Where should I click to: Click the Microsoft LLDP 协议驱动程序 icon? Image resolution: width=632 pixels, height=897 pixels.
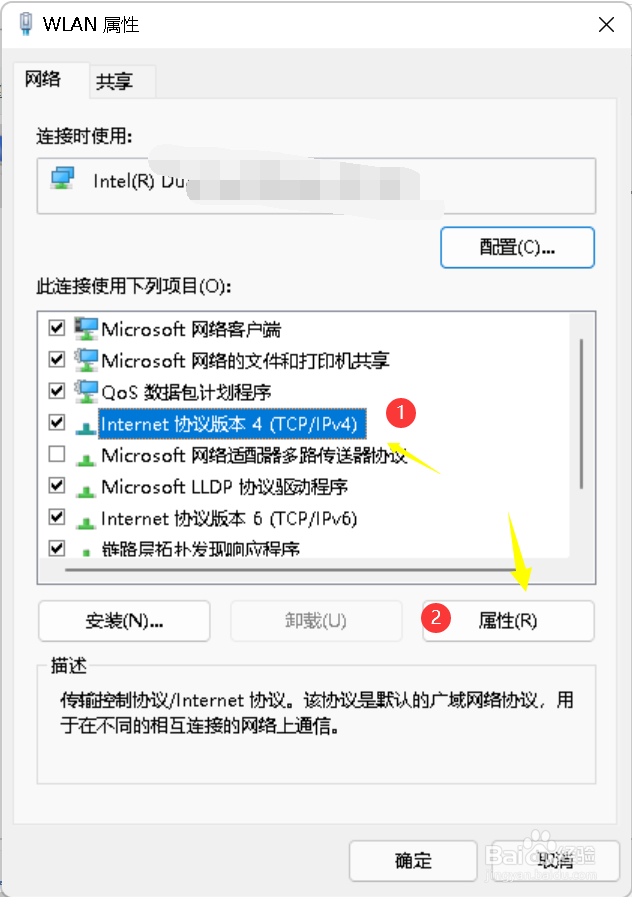tap(86, 489)
